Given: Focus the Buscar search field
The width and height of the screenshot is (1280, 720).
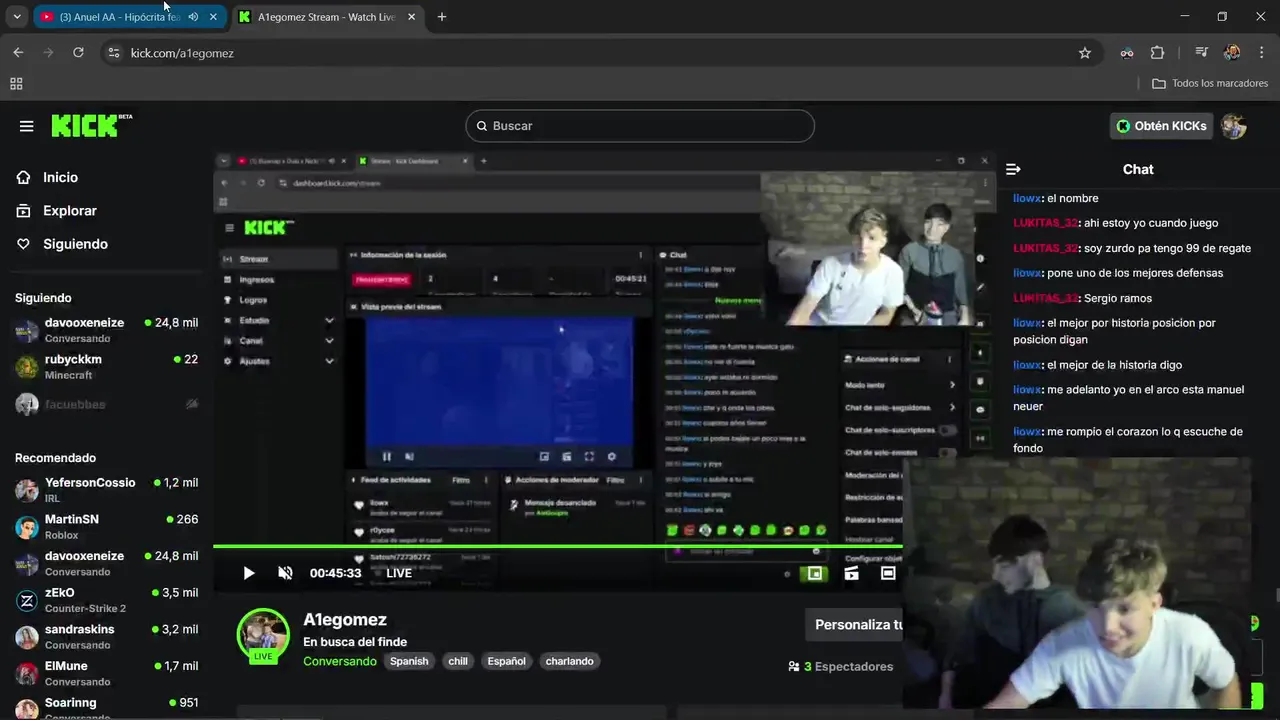Looking at the screenshot, I should coord(640,126).
